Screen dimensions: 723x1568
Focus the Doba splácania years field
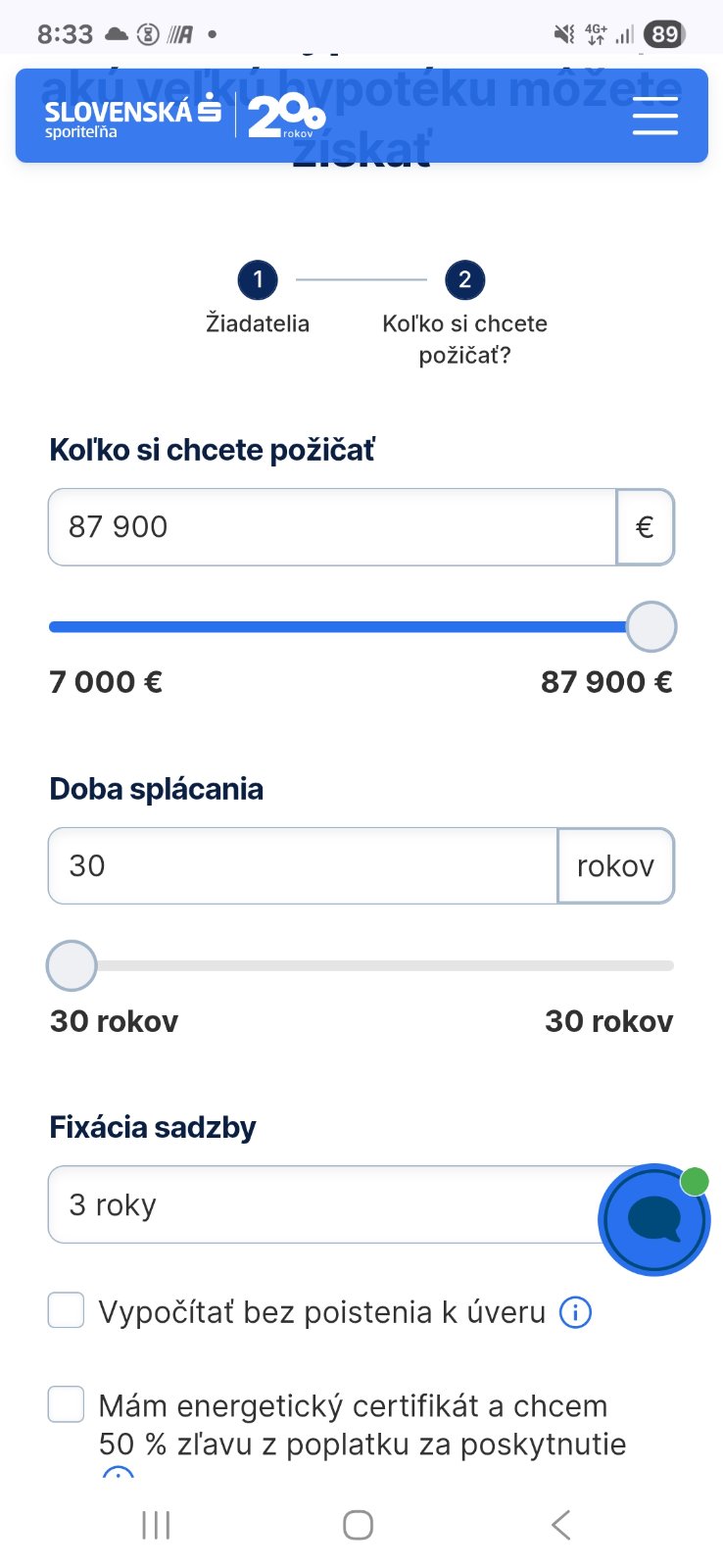click(302, 866)
